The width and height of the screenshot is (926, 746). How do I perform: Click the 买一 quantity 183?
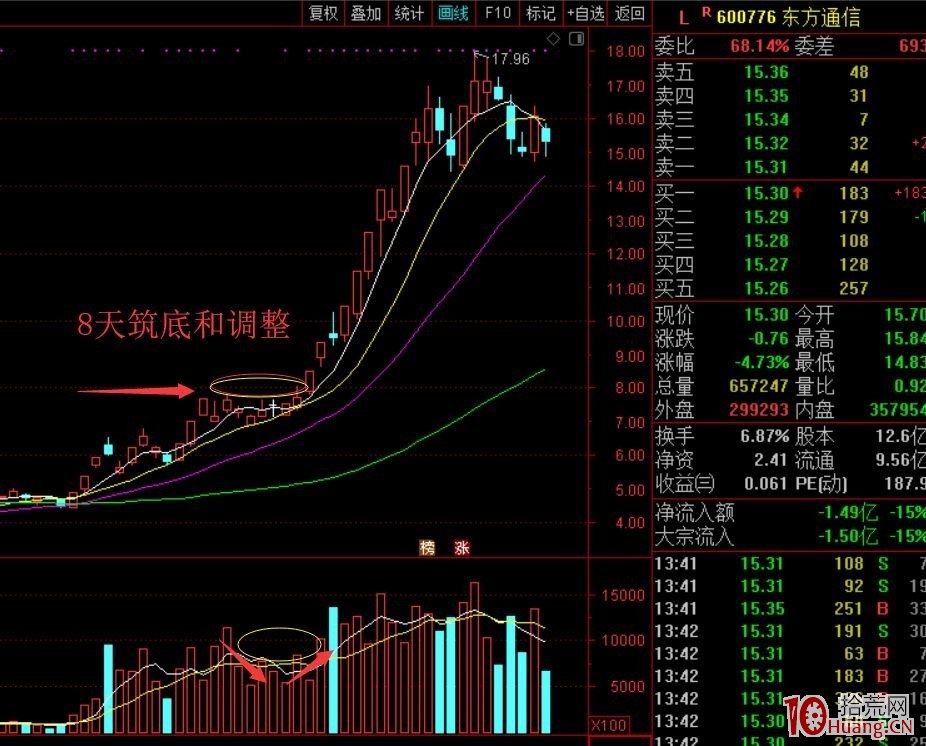(853, 193)
